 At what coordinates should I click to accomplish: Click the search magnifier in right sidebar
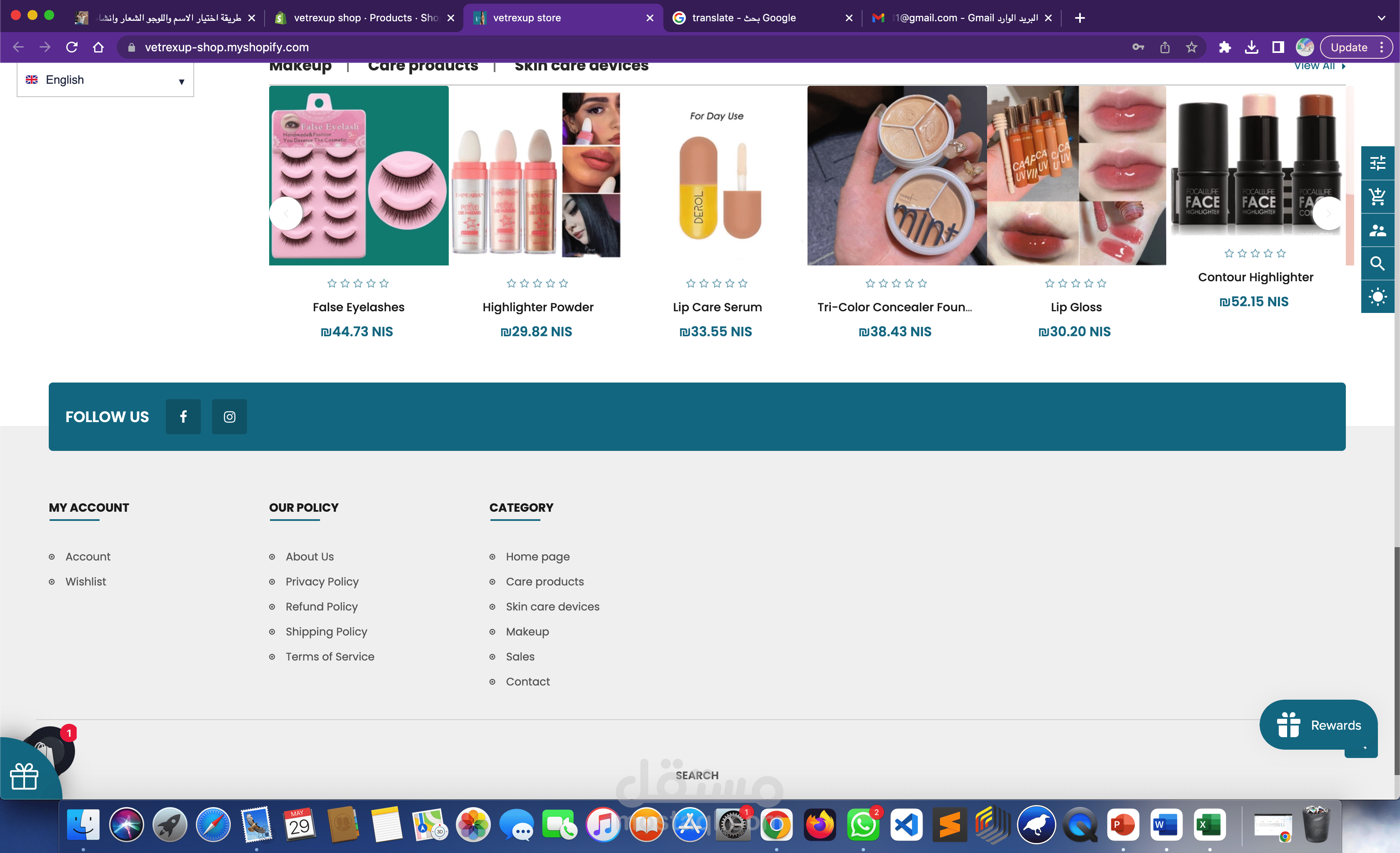click(x=1377, y=263)
